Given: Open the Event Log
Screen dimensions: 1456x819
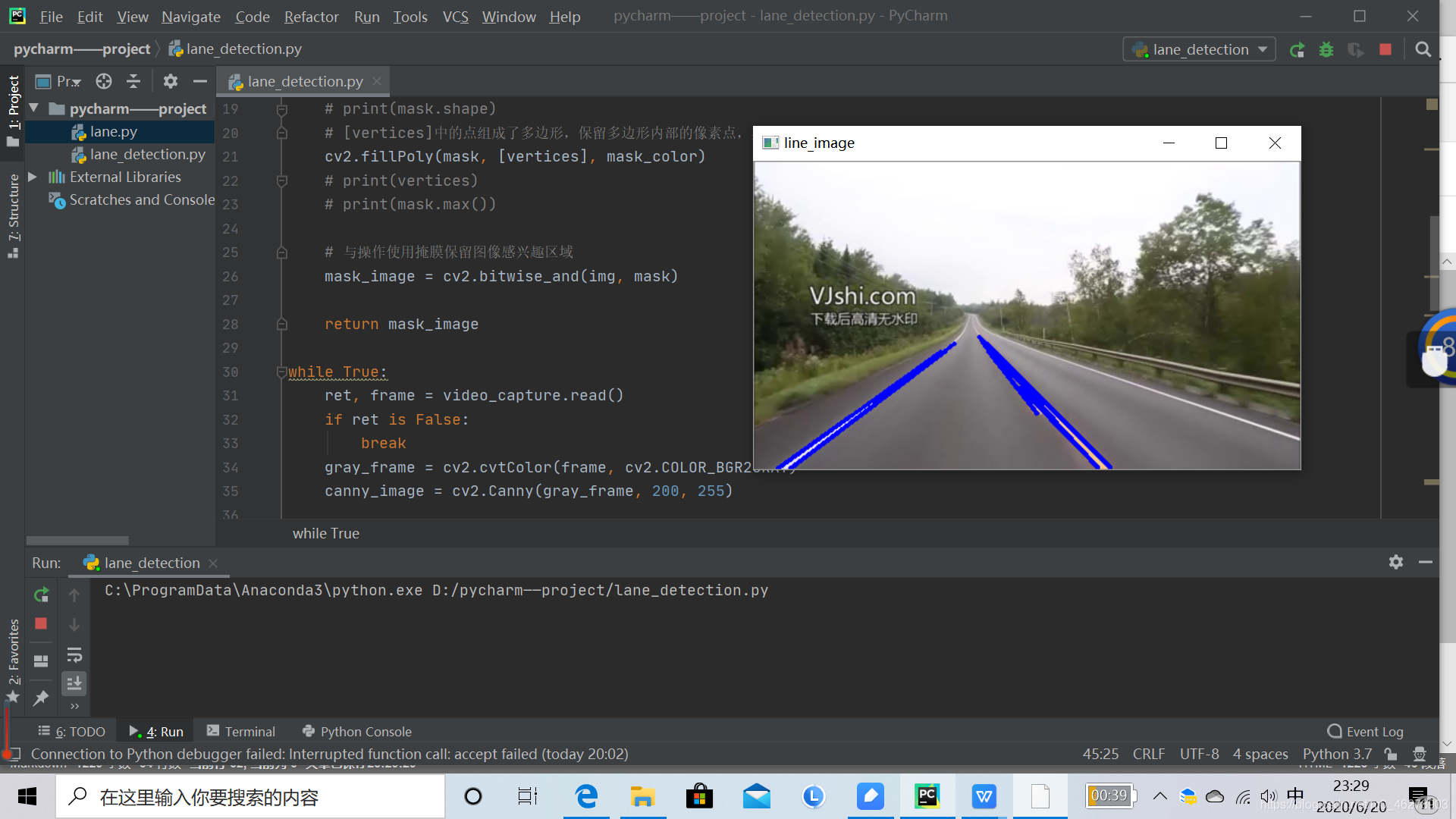Looking at the screenshot, I should (1365, 732).
